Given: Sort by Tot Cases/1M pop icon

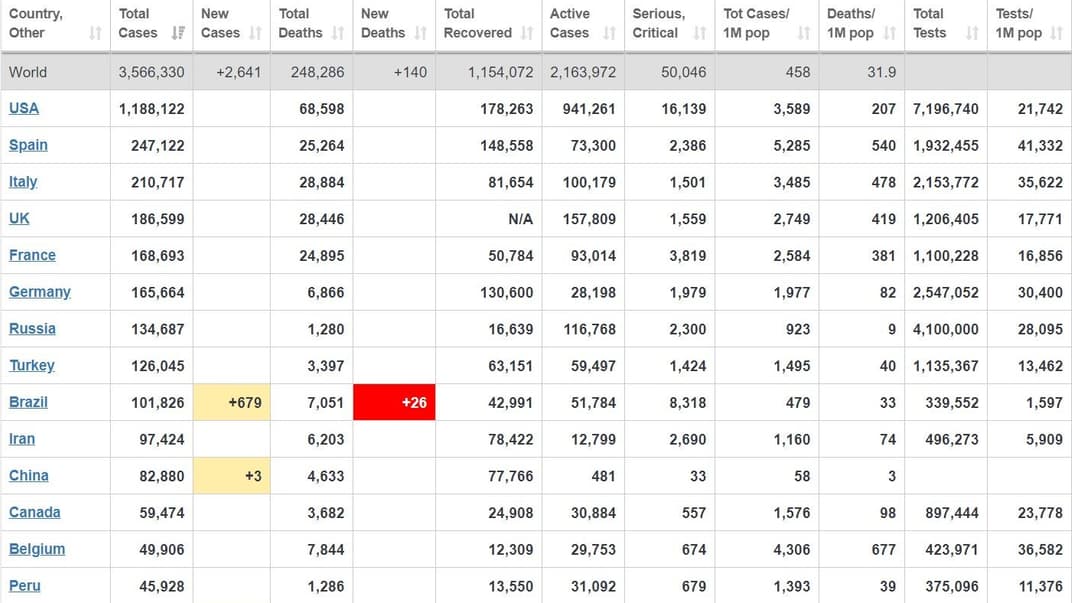Looking at the screenshot, I should point(804,33).
